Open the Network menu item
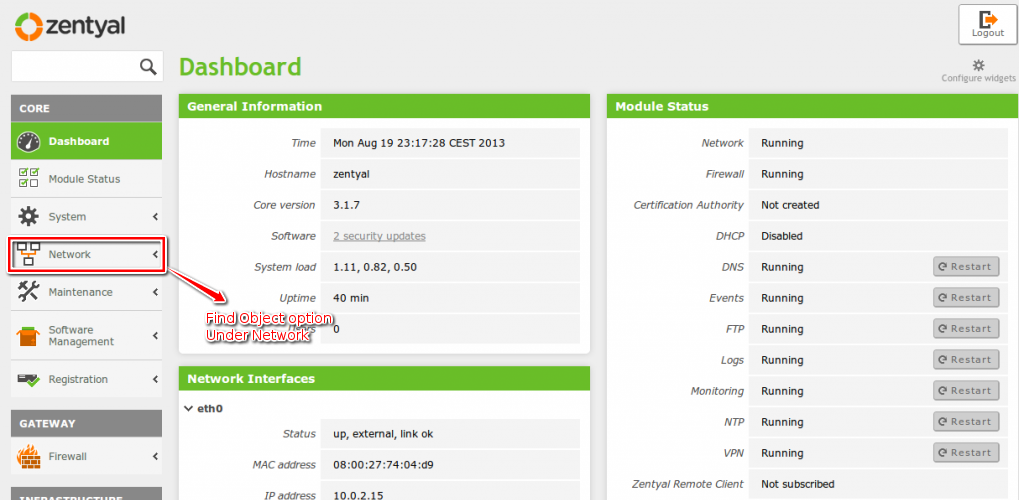The height and width of the screenshot is (500, 1019). 86,254
